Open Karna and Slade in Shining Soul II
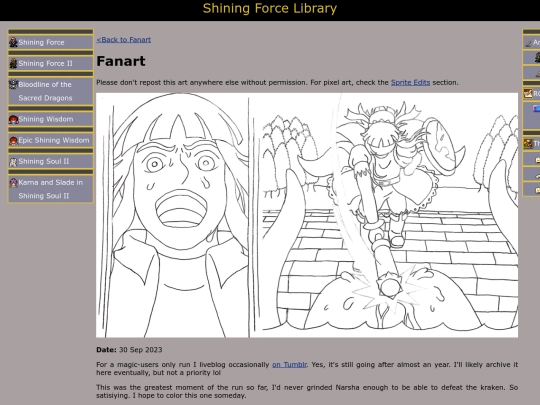Image resolution: width=540 pixels, height=405 pixels. [x=51, y=189]
